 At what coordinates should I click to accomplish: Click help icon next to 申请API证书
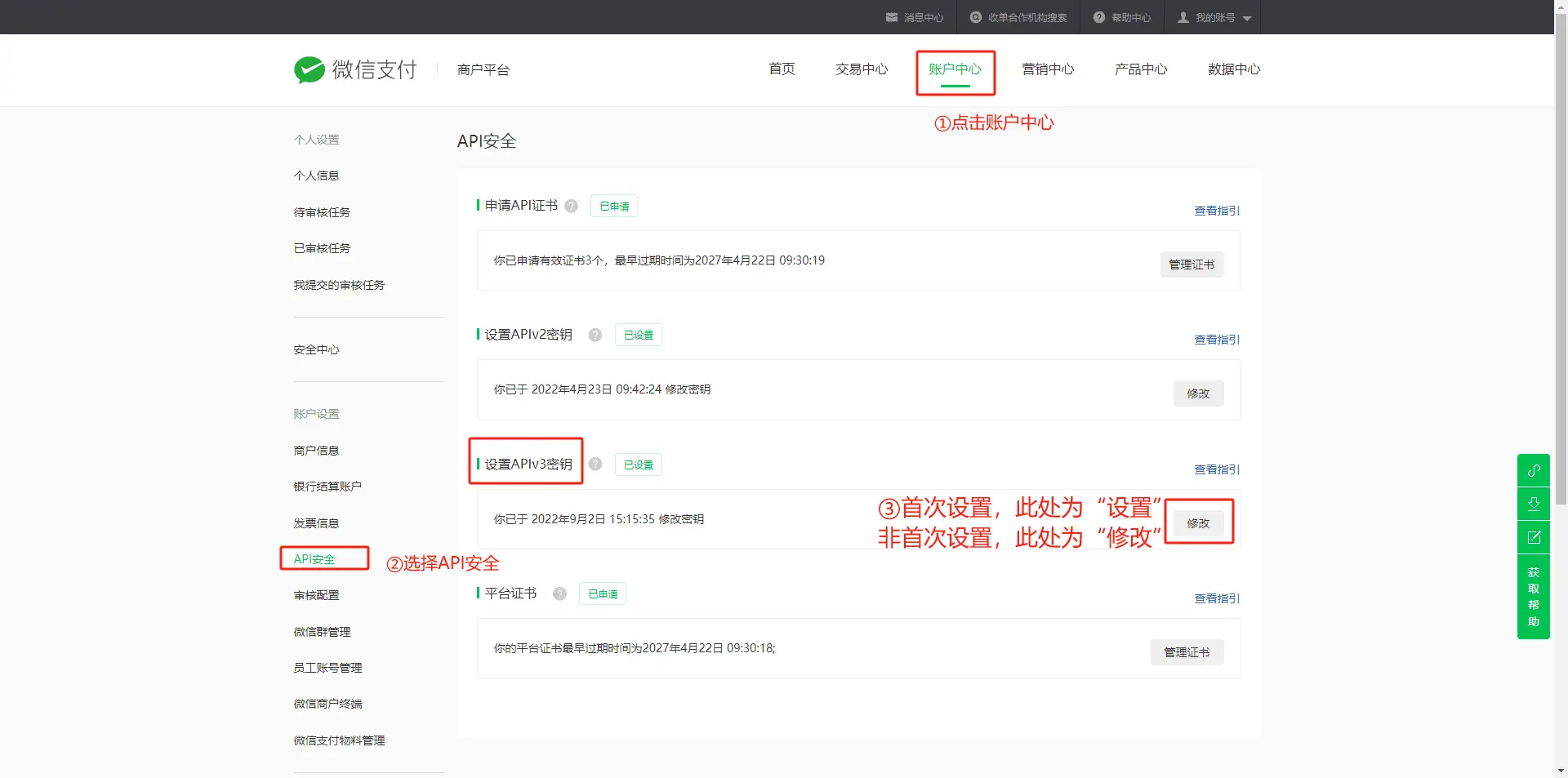point(572,206)
